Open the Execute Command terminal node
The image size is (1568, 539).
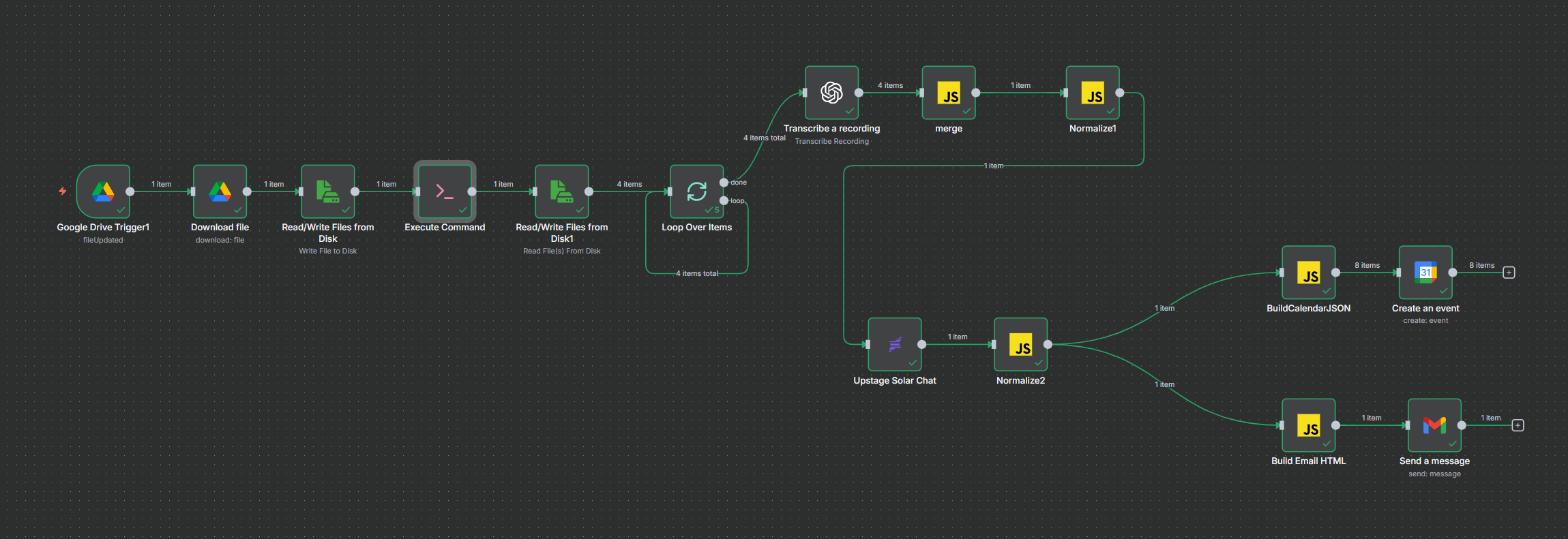click(445, 191)
